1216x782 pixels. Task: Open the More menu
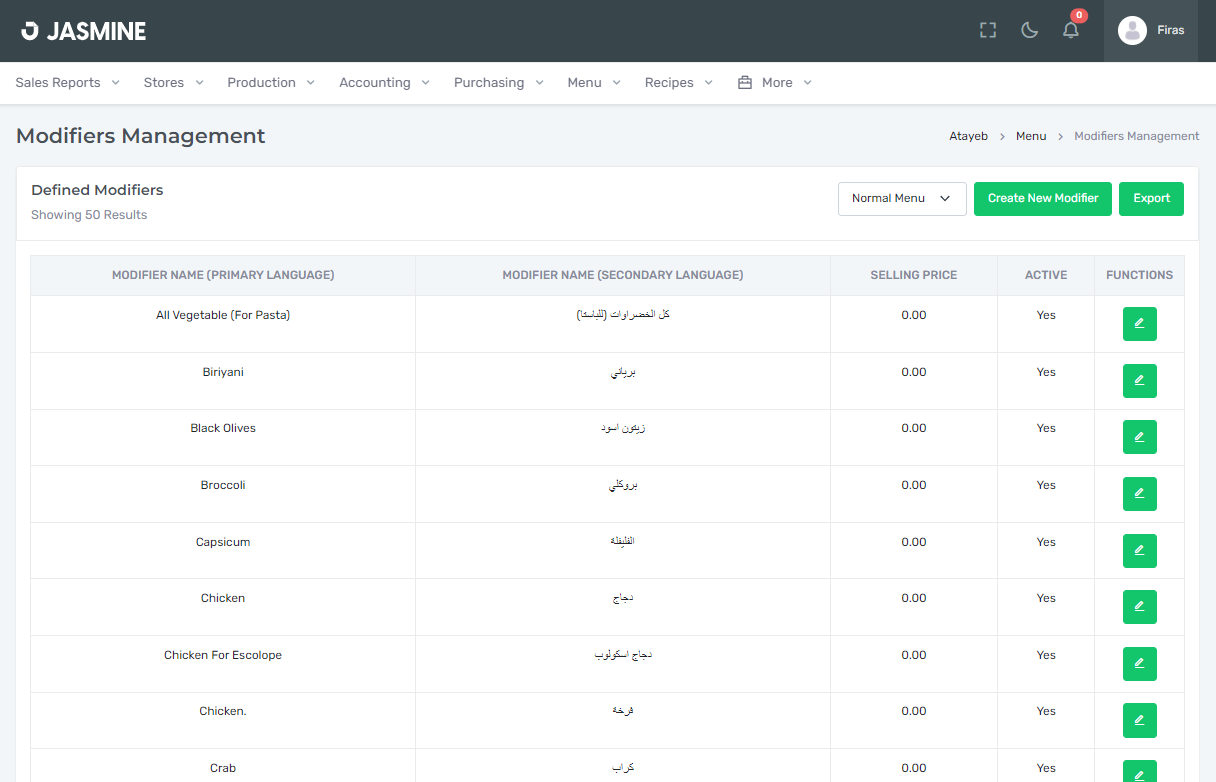click(774, 82)
